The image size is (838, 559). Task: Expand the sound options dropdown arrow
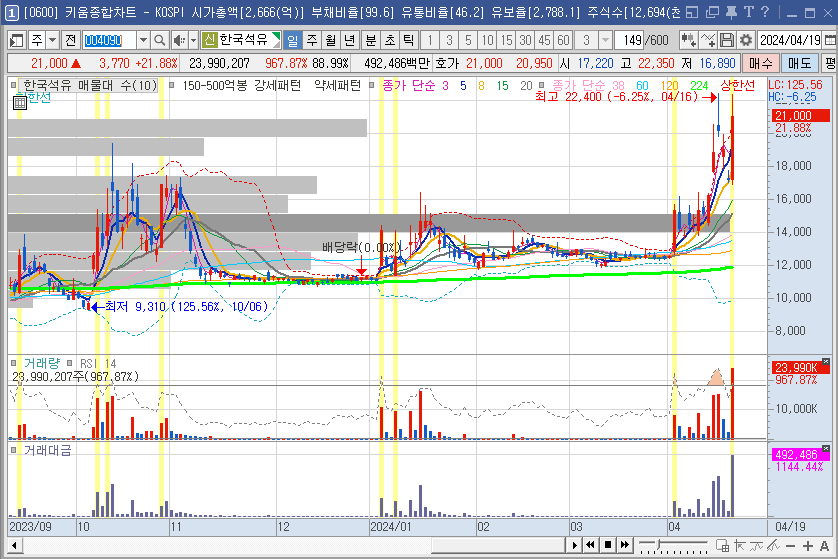click(193, 40)
